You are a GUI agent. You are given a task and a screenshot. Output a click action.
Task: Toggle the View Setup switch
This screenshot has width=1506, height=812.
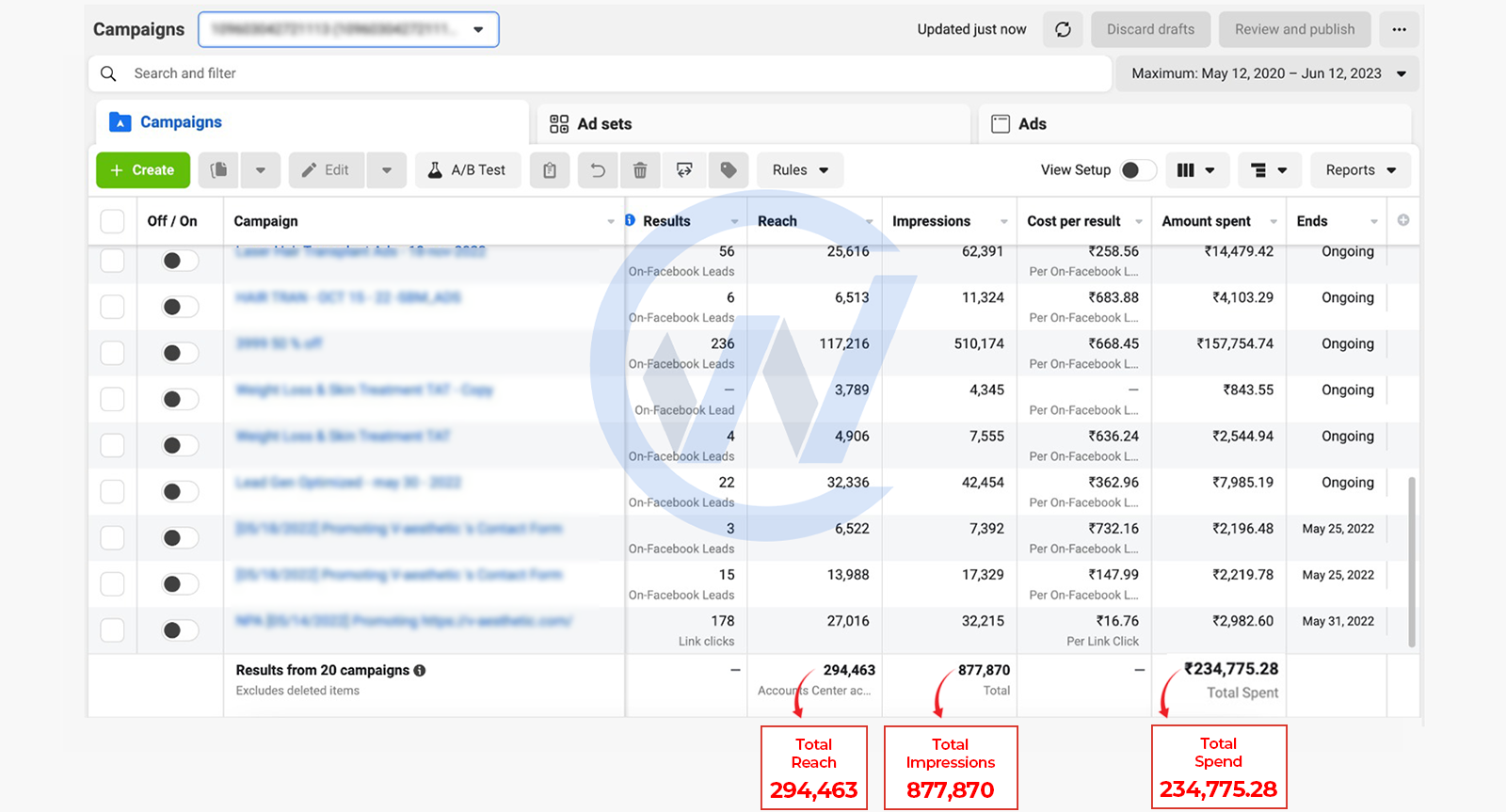(x=1138, y=170)
